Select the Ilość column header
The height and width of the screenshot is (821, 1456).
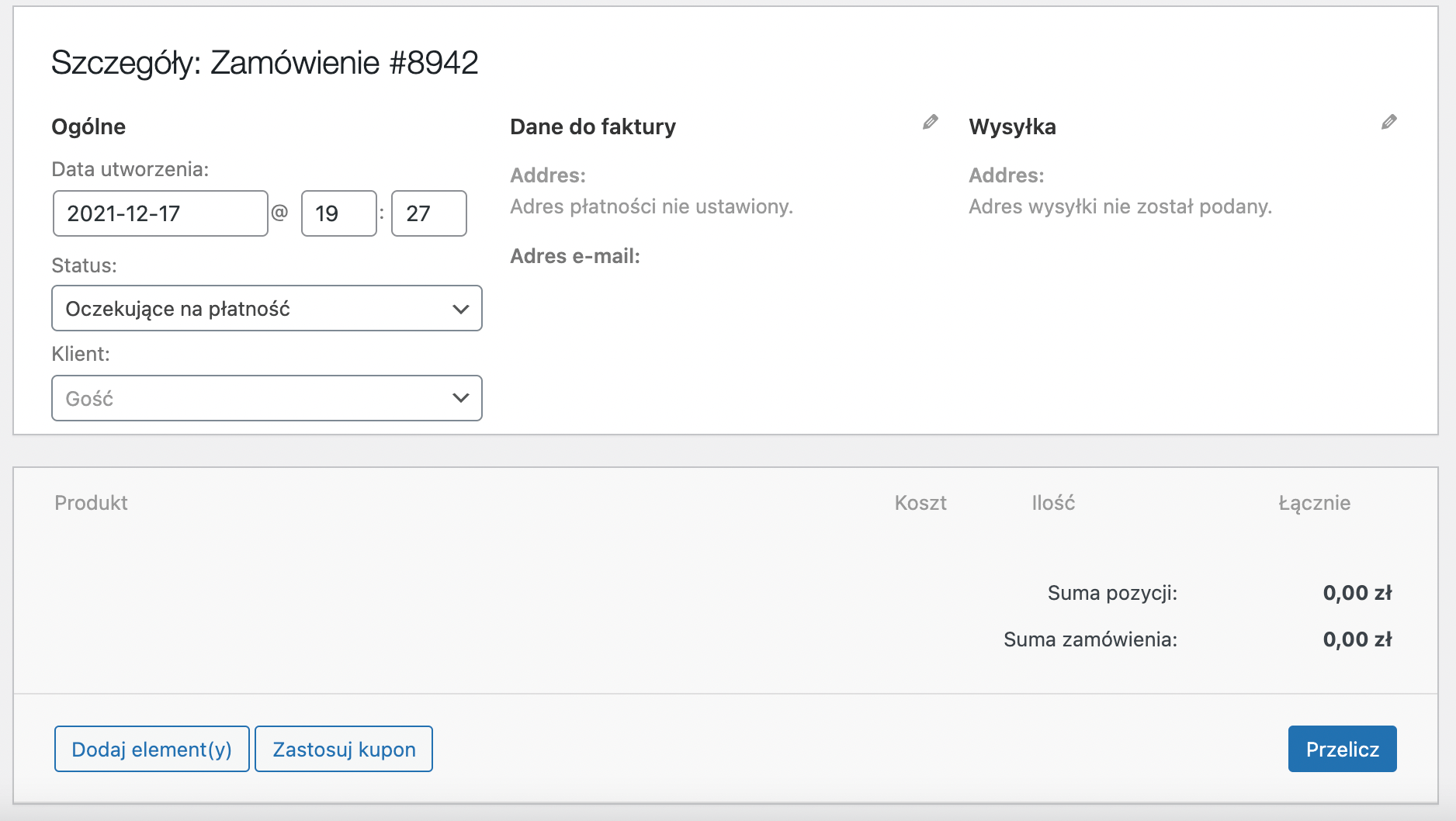(1053, 503)
